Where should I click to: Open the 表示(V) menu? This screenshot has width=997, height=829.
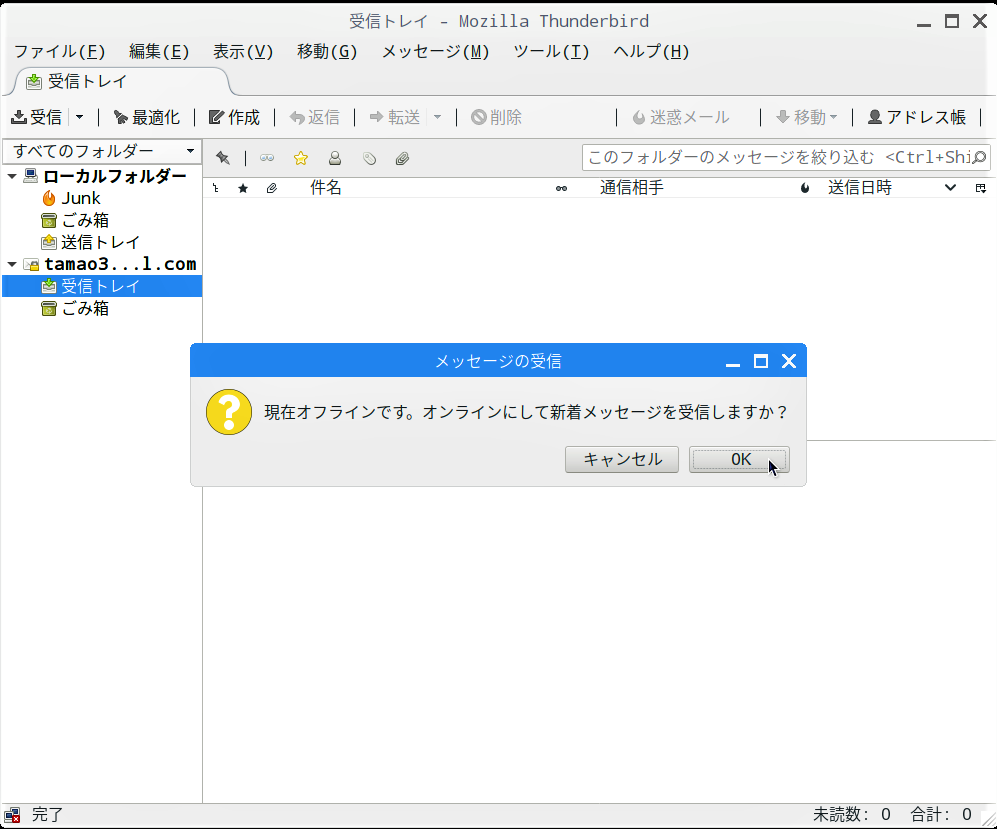pyautogui.click(x=243, y=51)
